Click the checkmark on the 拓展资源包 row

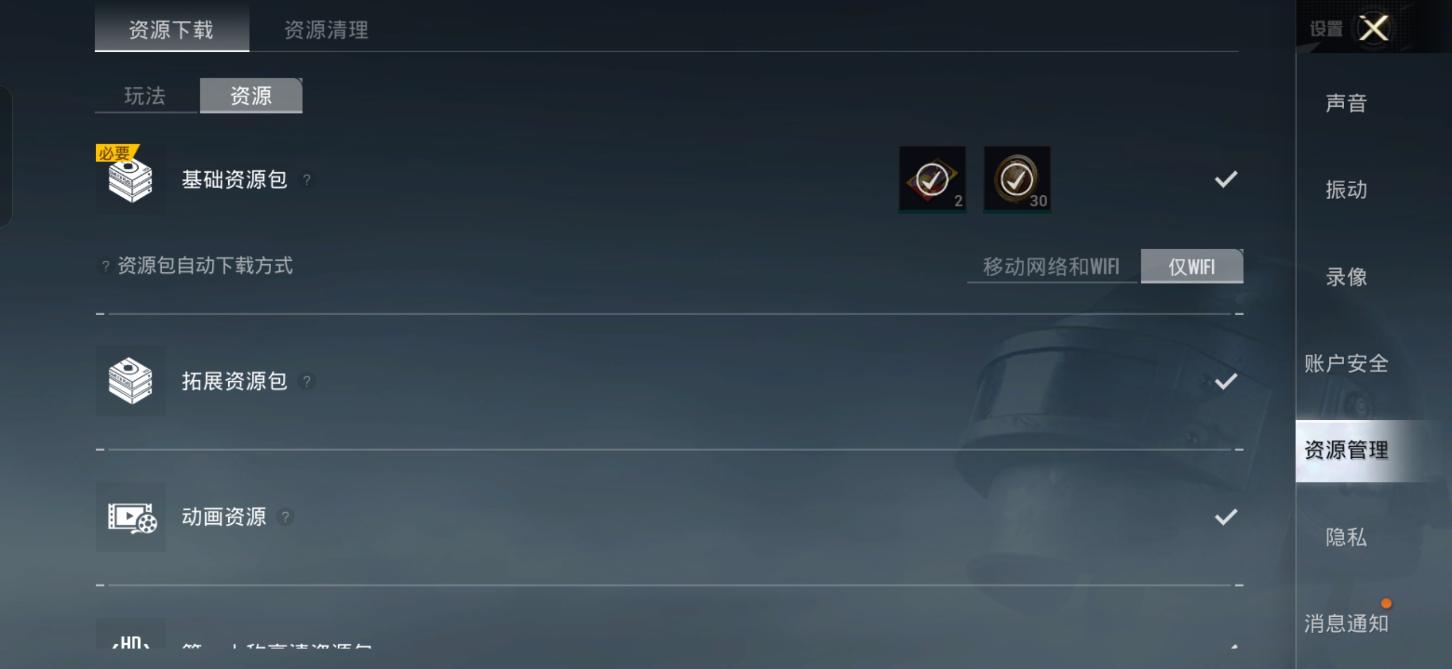1226,381
